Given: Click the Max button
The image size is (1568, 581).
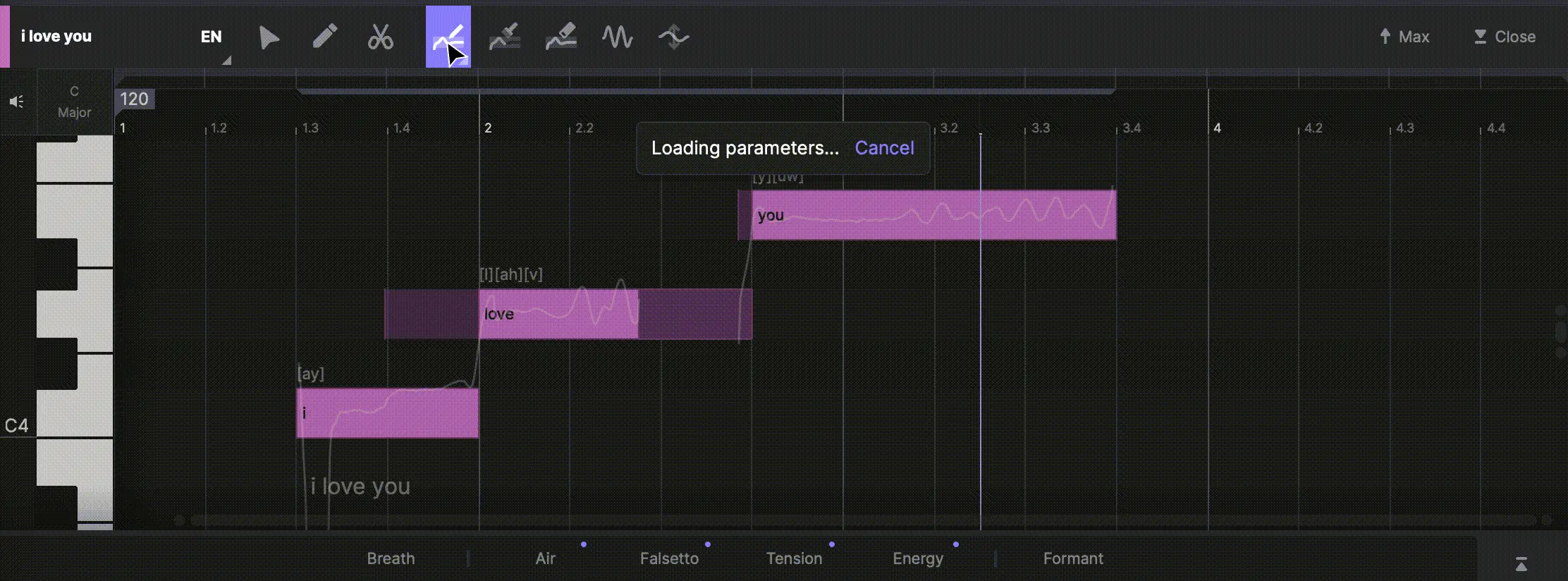Looking at the screenshot, I should 1404,37.
